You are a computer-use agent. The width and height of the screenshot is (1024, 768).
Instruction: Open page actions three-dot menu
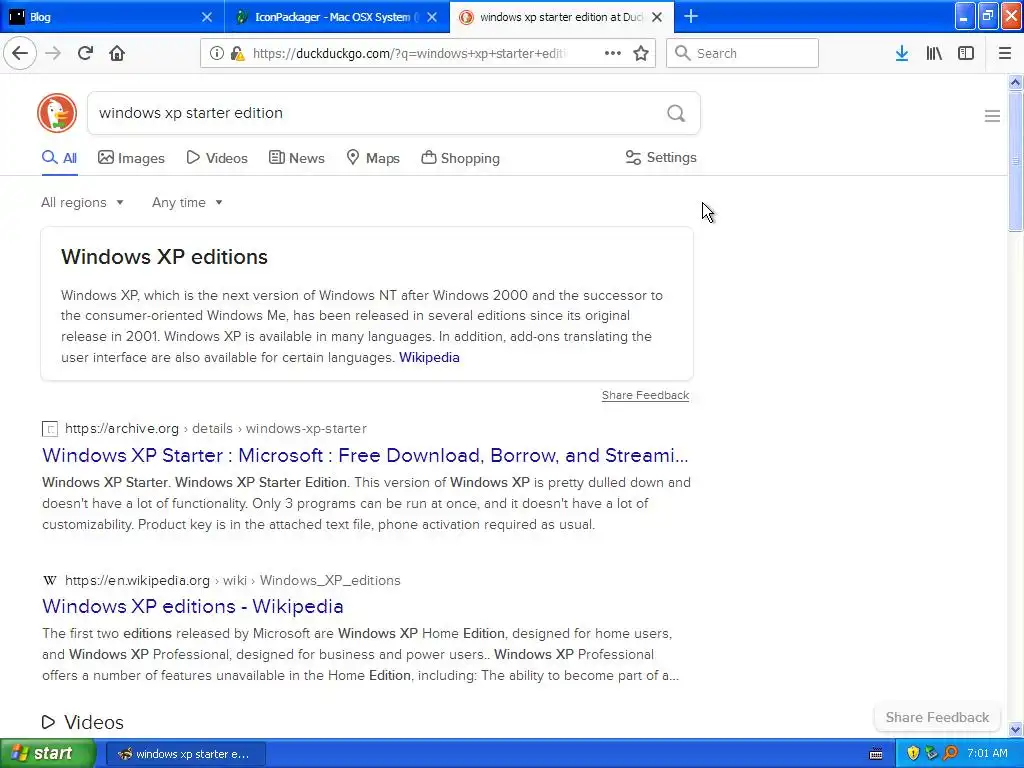(613, 54)
